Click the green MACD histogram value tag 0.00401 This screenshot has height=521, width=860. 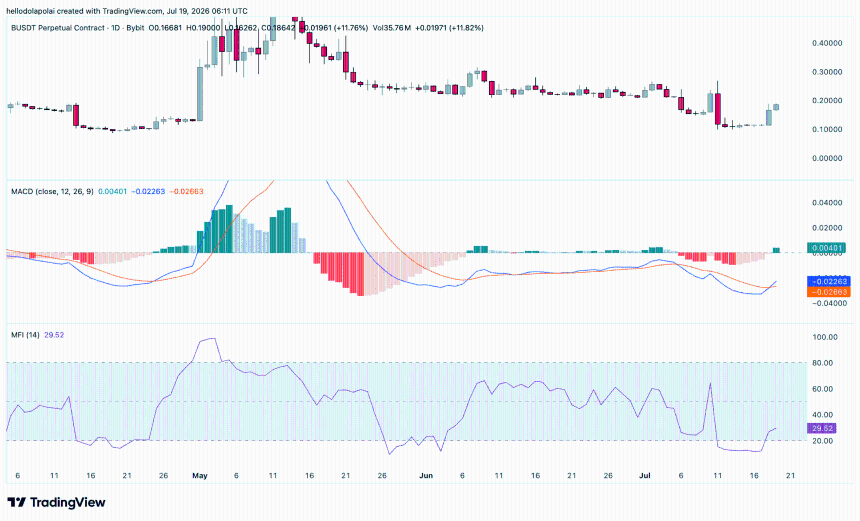point(827,248)
